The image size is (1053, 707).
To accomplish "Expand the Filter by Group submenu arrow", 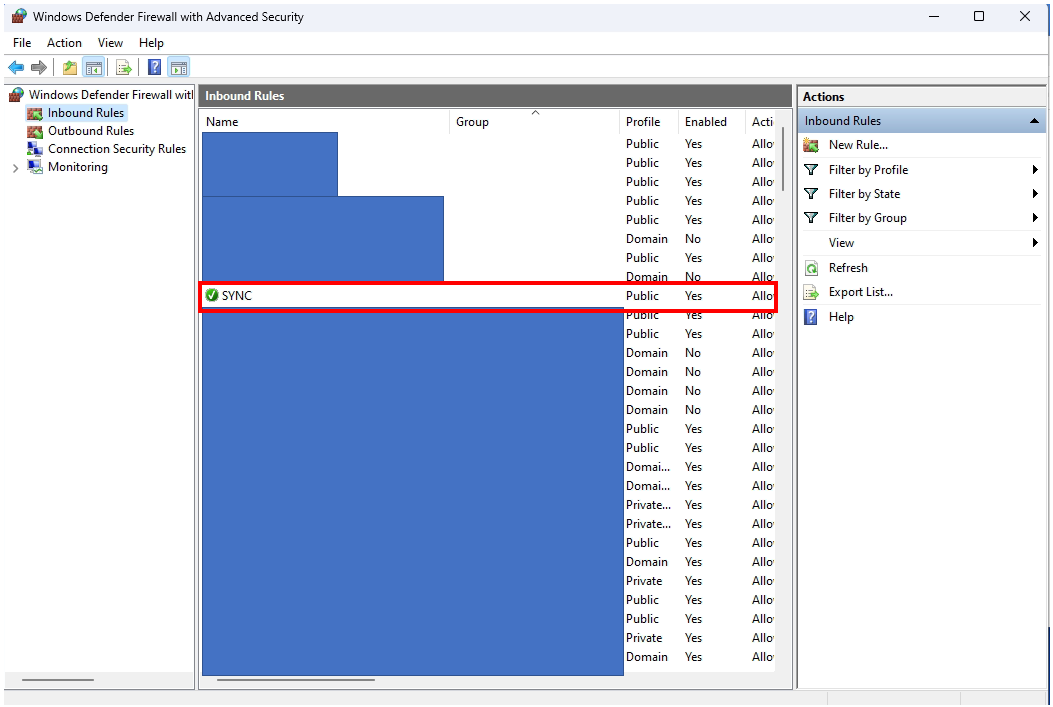I will coord(1035,218).
